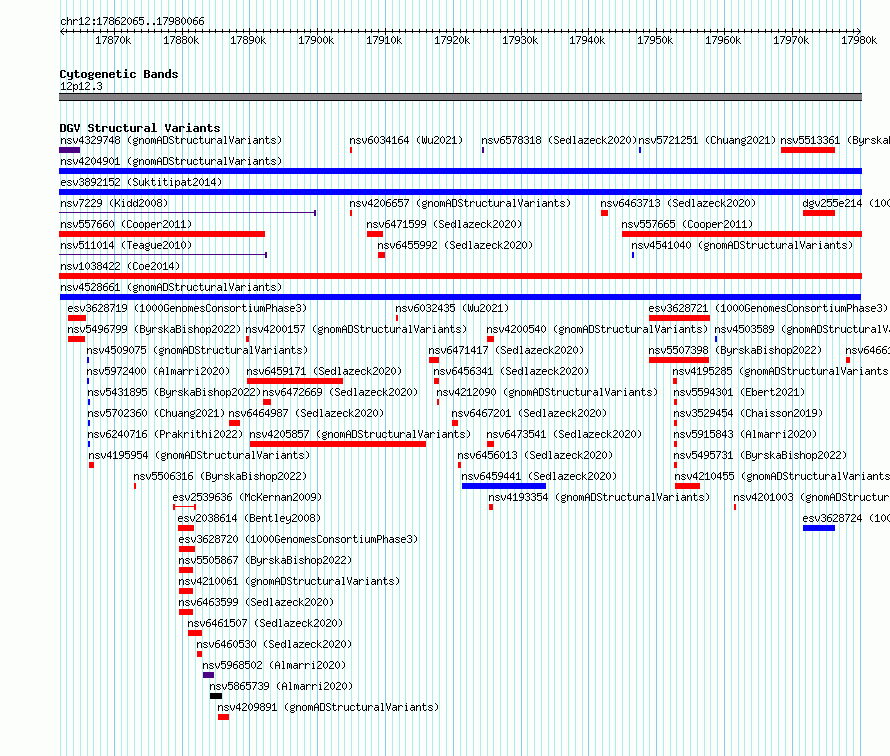The width and height of the screenshot is (890, 756).
Task: Open nsv6032435 (Wu2021) label
Action: coord(452,308)
